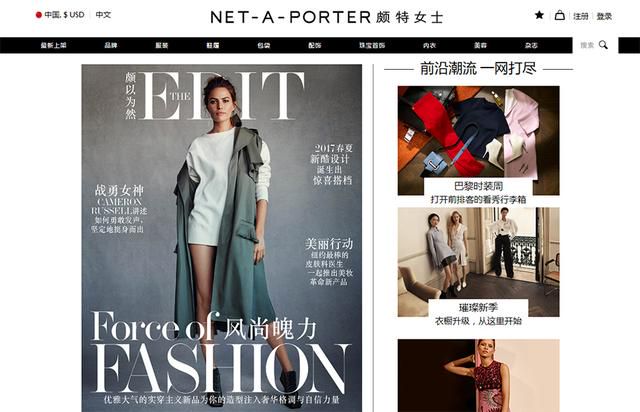Click the red China flag icon

(x=39, y=15)
